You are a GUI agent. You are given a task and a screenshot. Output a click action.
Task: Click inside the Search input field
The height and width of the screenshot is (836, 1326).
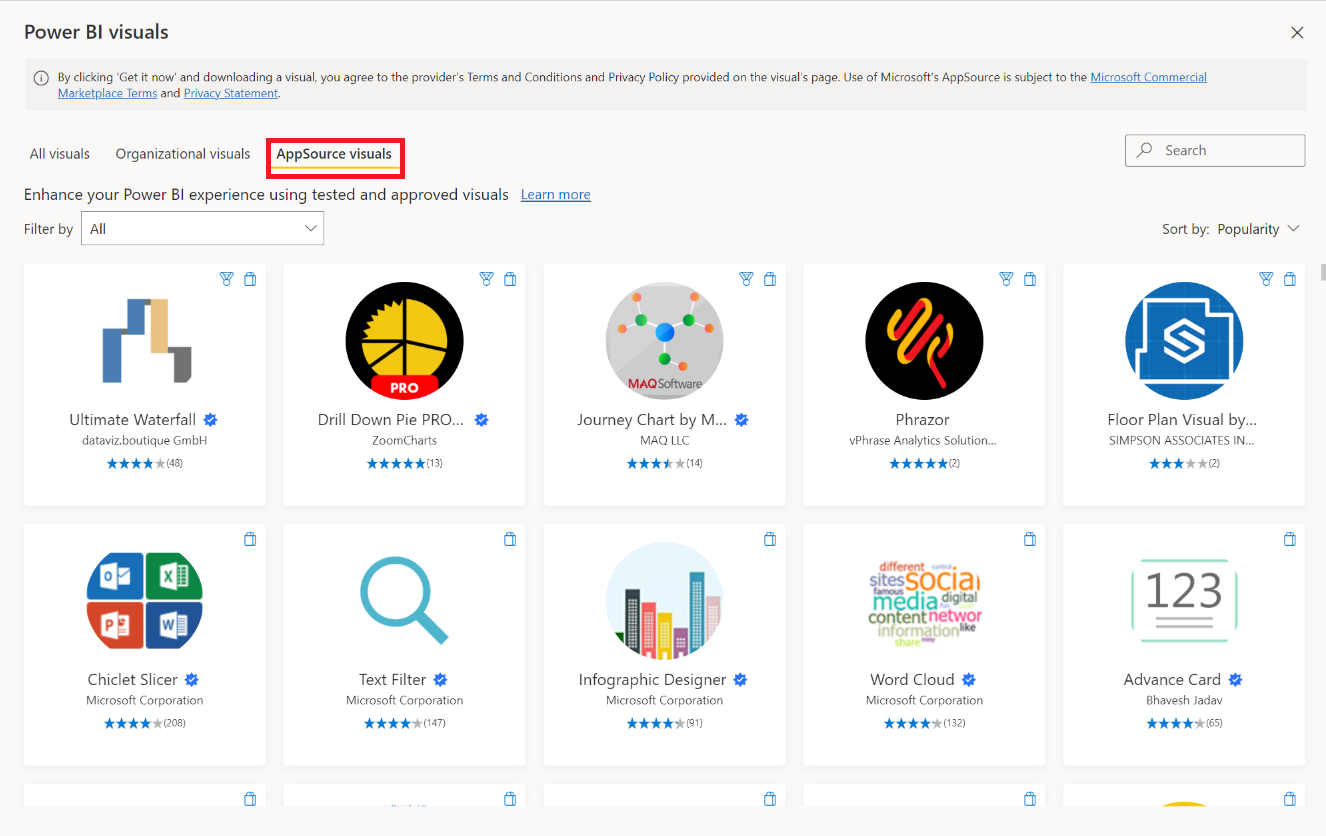(1214, 150)
